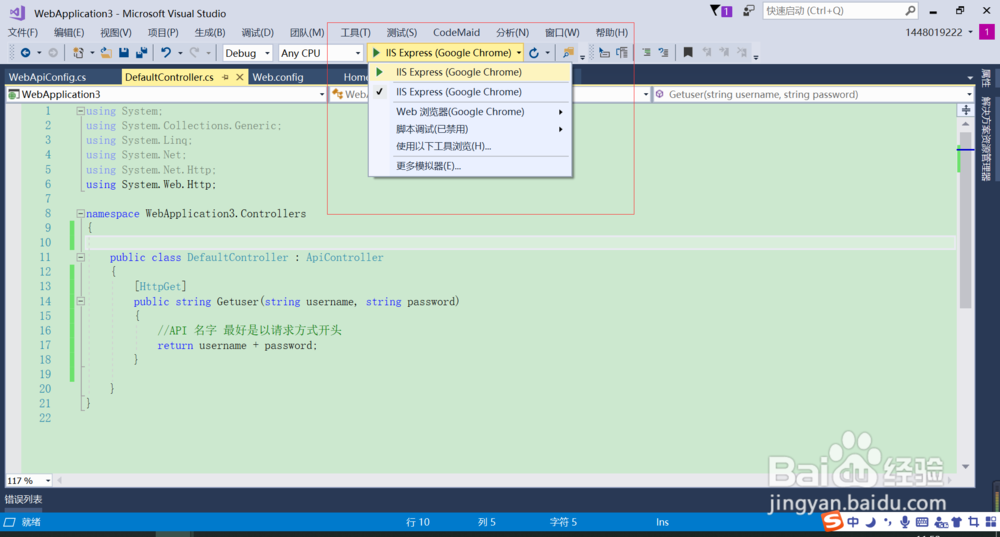Screen dimensions: 1000x537
Task: Click the Save floppy disk icon
Action: 124,53
